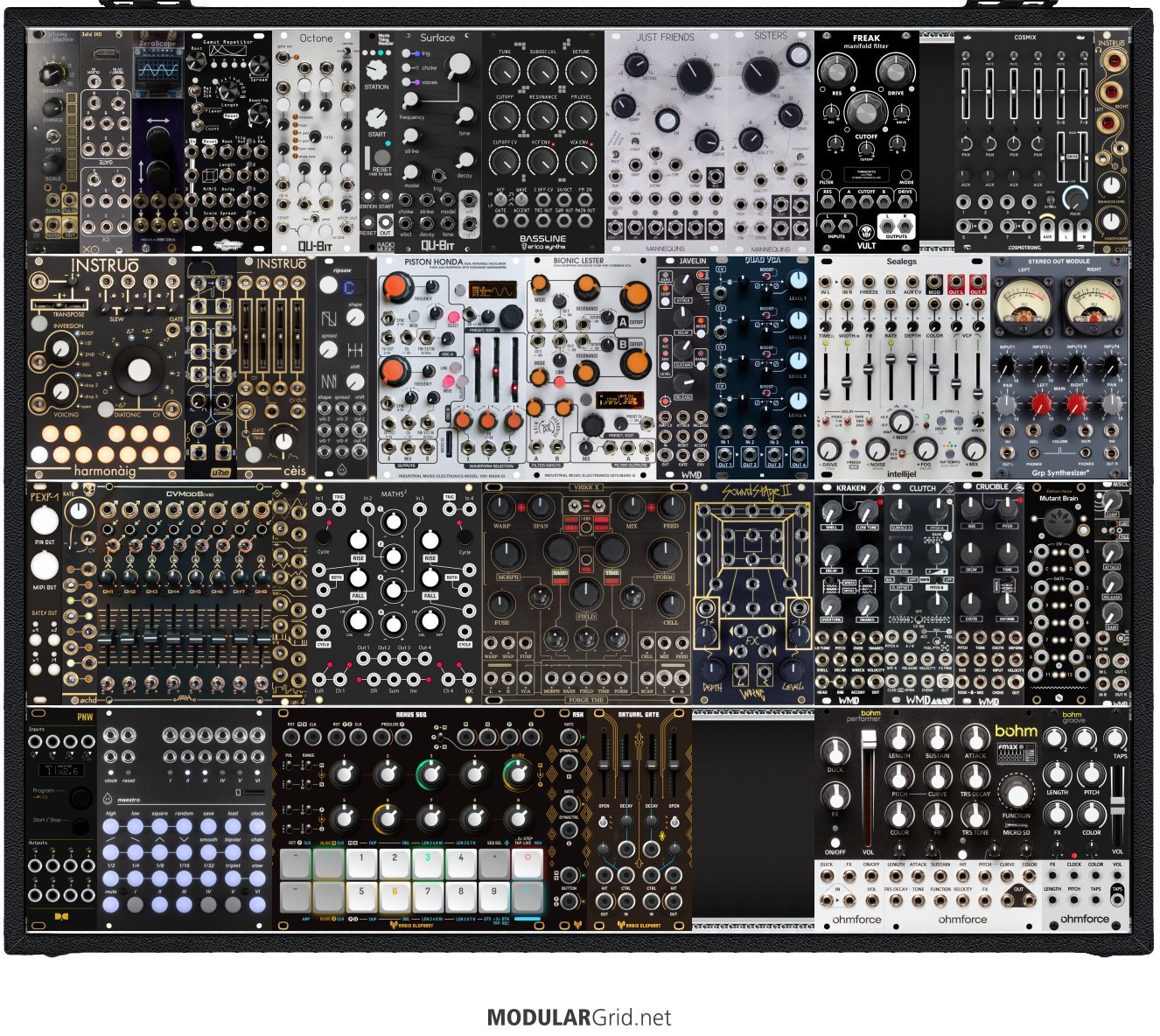The width and height of the screenshot is (1160, 1036).
Task: Select the Quad VCA module
Action: point(765,367)
